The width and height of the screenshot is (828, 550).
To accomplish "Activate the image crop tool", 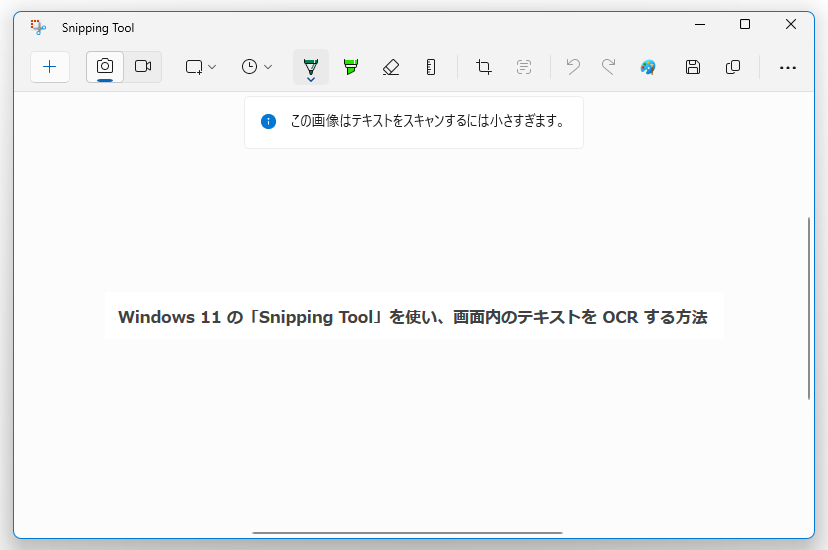I will pos(484,67).
